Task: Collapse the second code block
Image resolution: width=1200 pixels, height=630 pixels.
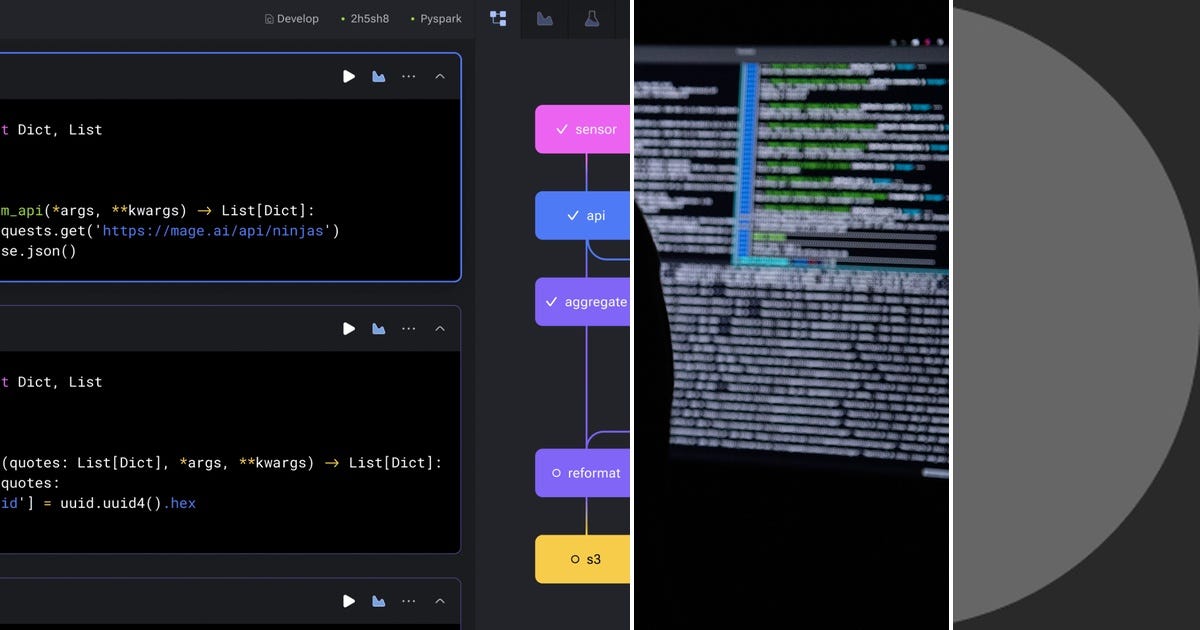Action: [x=440, y=328]
